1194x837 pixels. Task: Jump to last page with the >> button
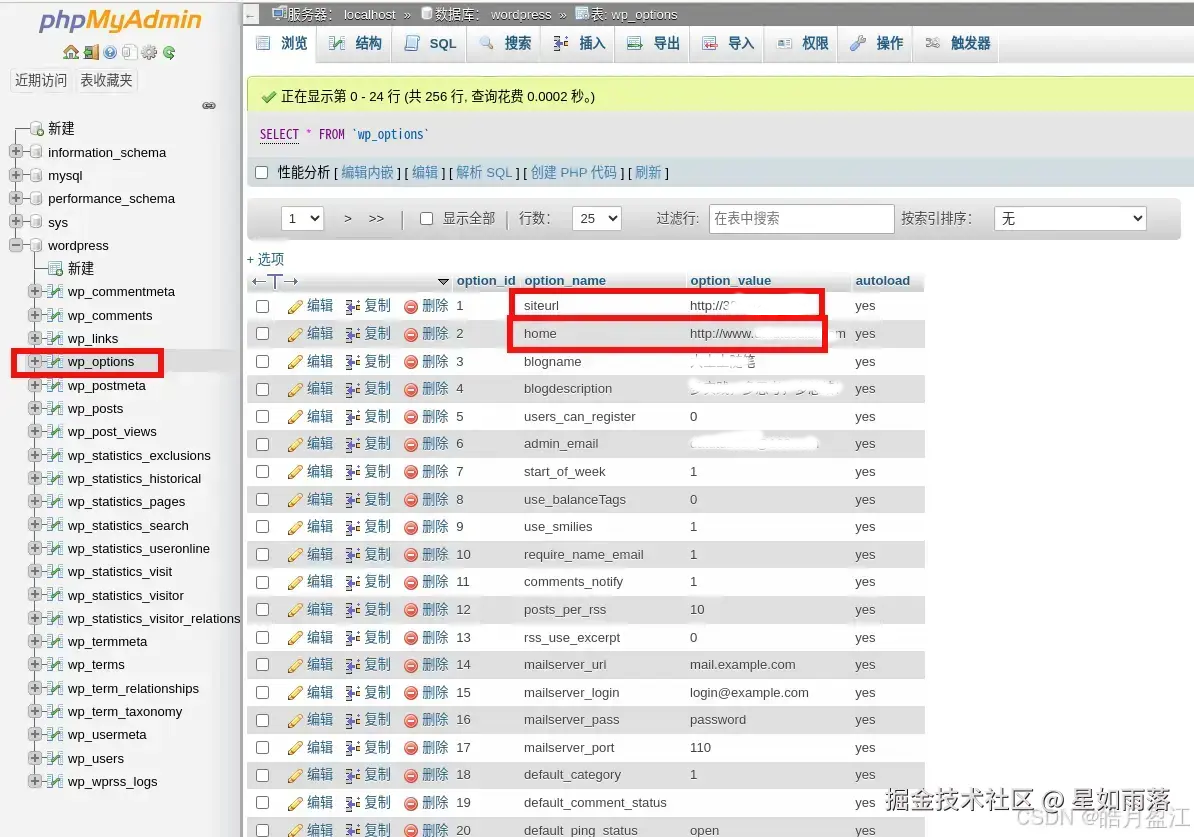pos(376,219)
